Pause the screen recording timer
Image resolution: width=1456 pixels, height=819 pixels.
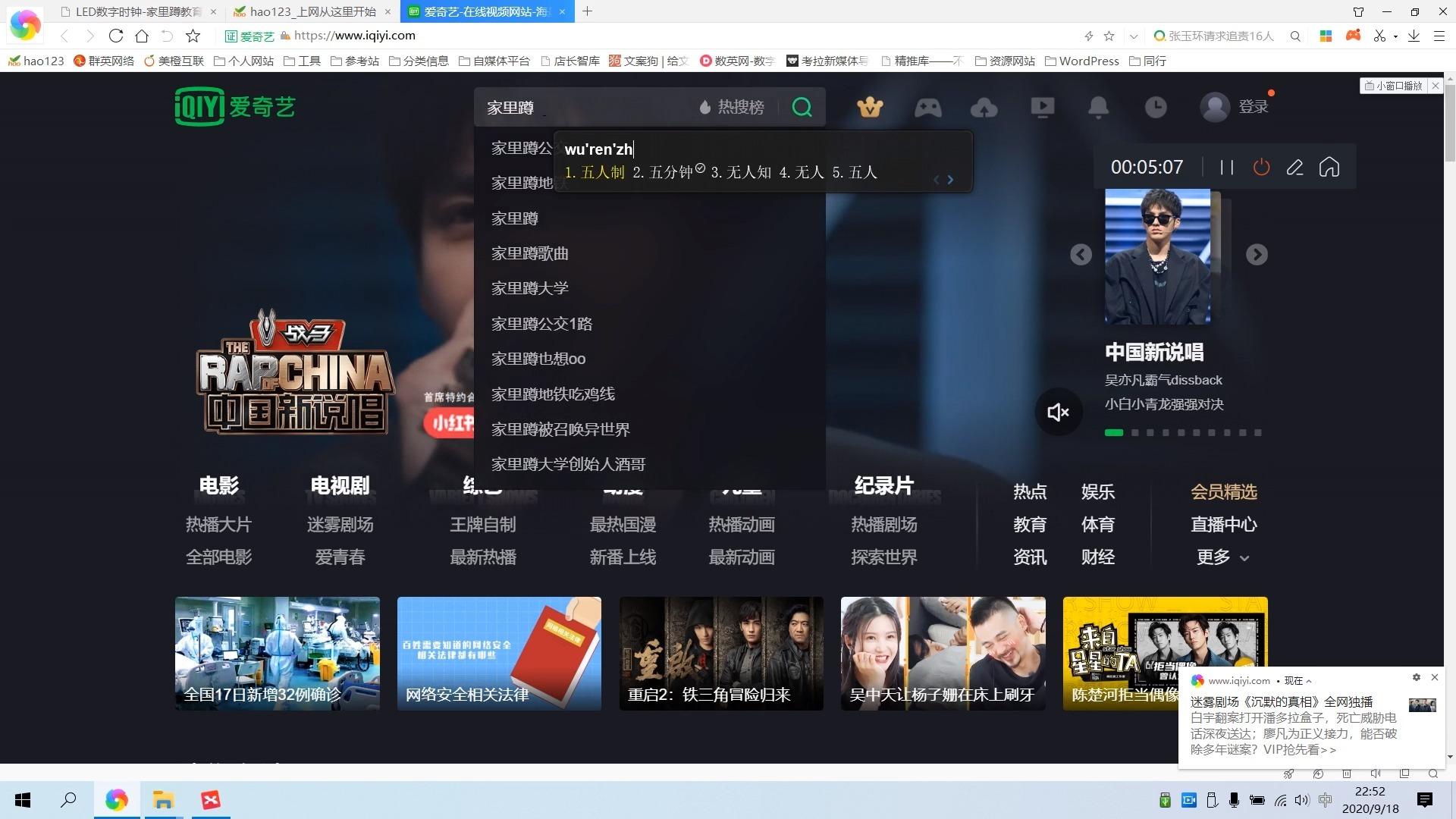pos(1226,168)
